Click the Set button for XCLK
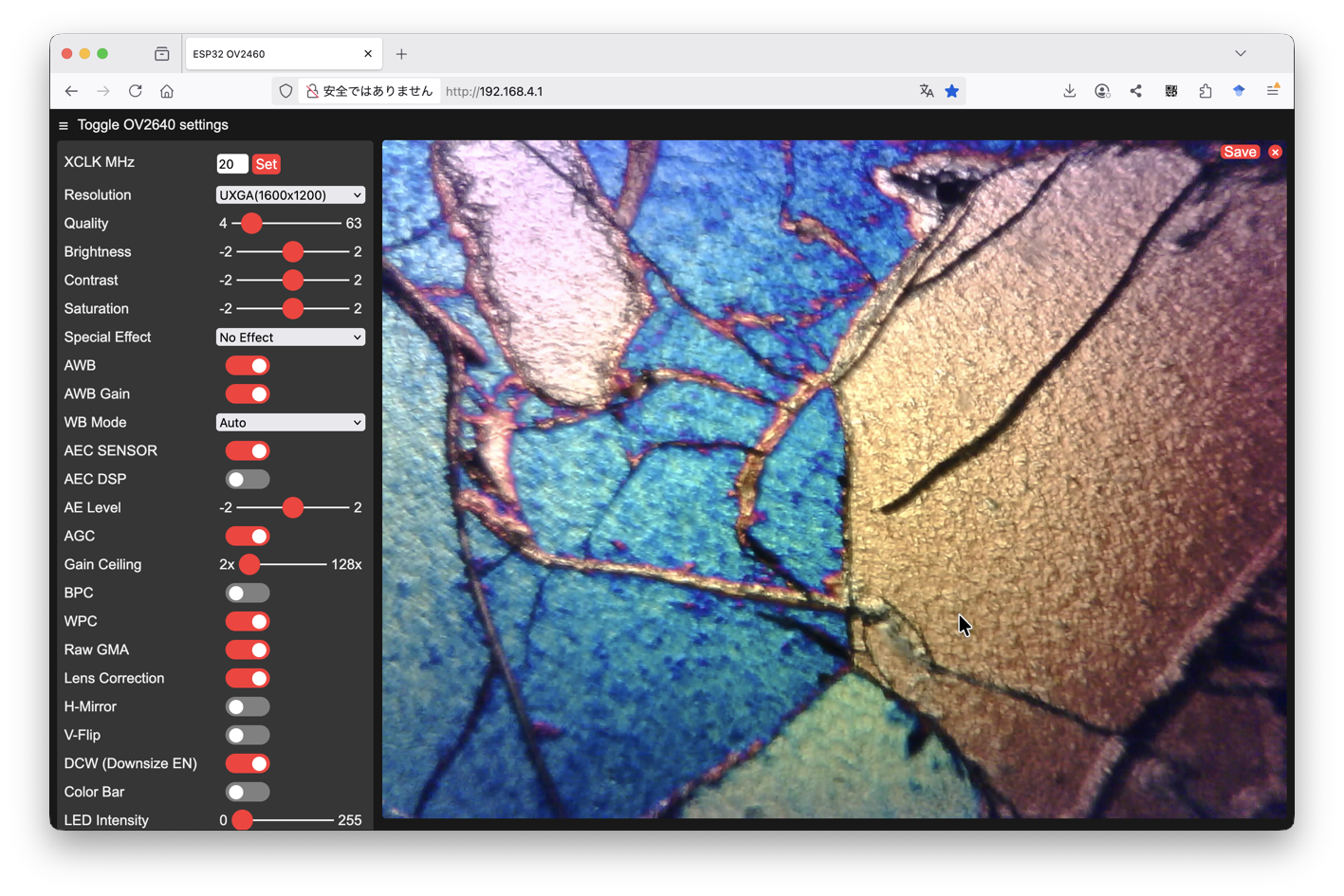This screenshot has width=1344, height=896. tap(267, 164)
